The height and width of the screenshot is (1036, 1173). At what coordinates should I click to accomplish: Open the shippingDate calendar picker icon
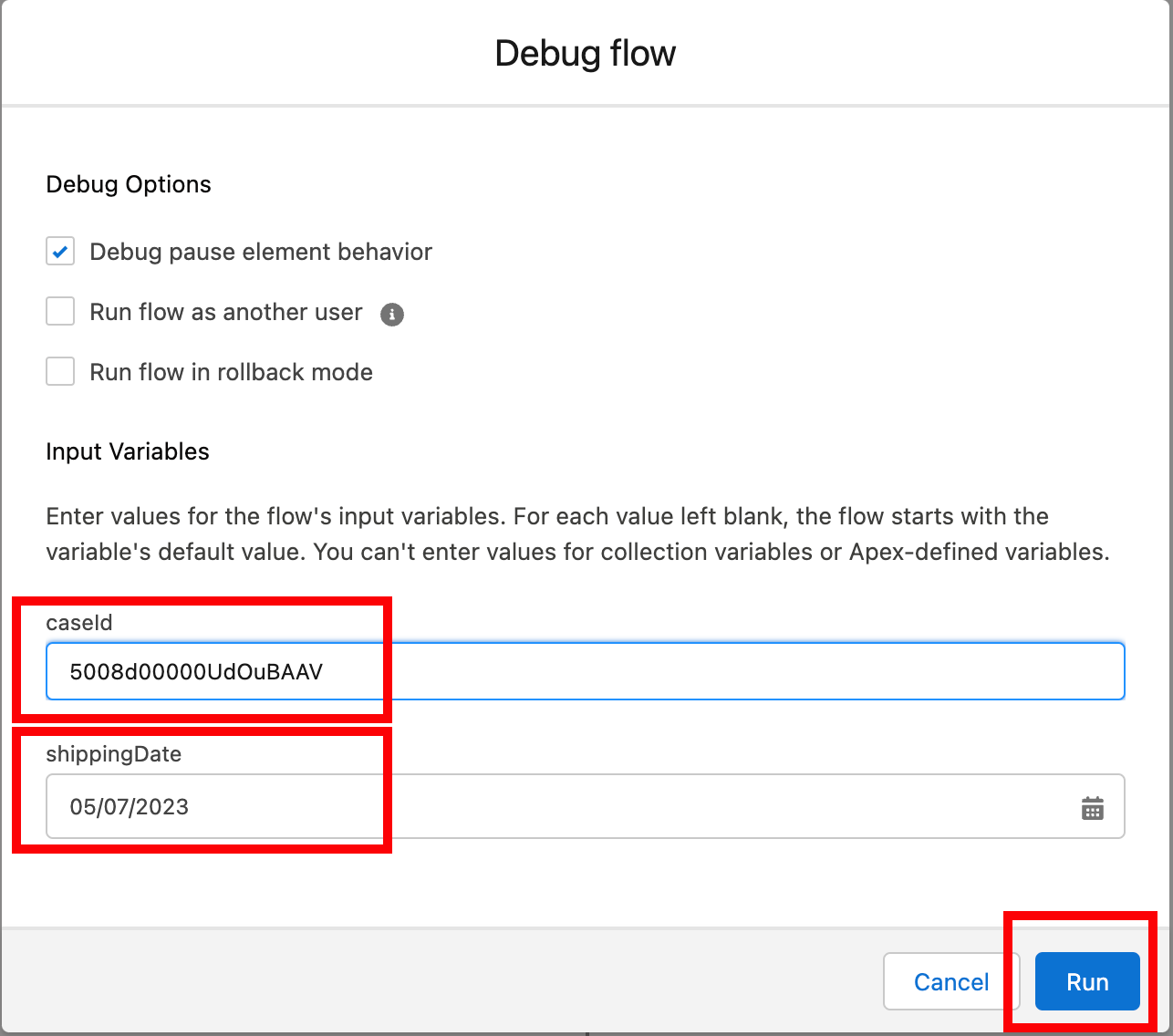(x=1092, y=808)
